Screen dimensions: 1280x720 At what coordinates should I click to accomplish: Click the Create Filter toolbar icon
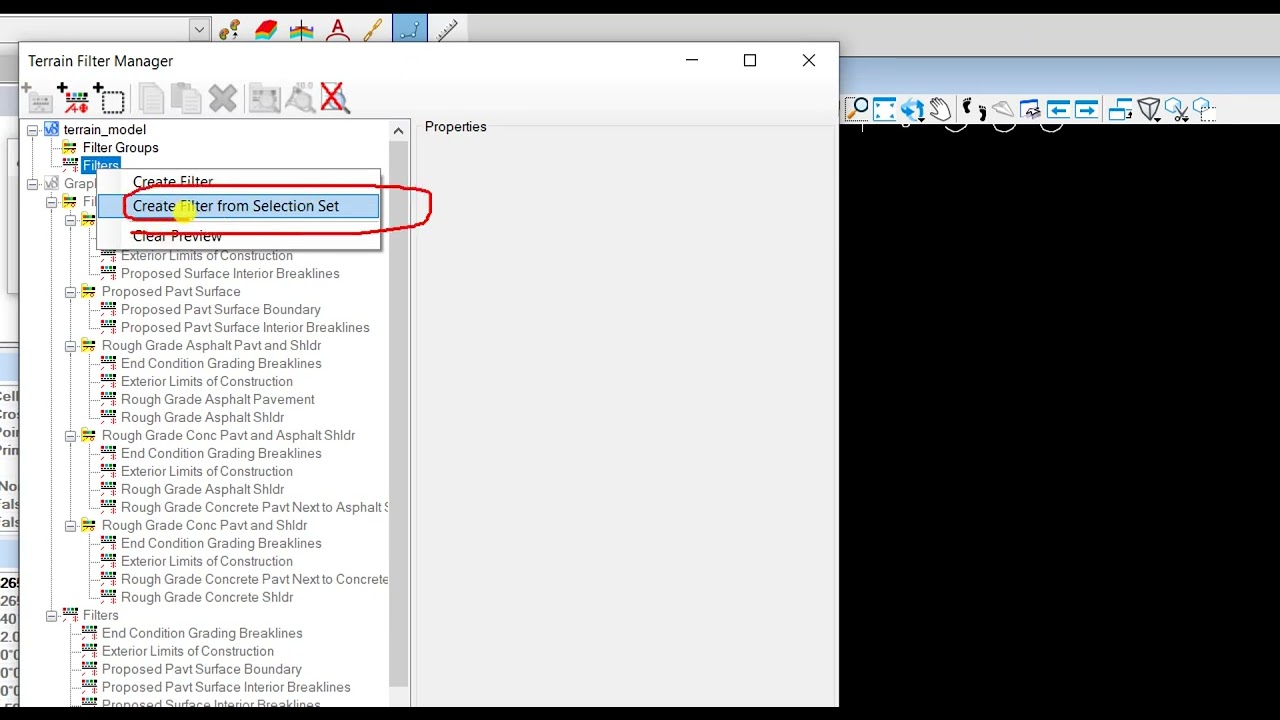[x=75, y=98]
